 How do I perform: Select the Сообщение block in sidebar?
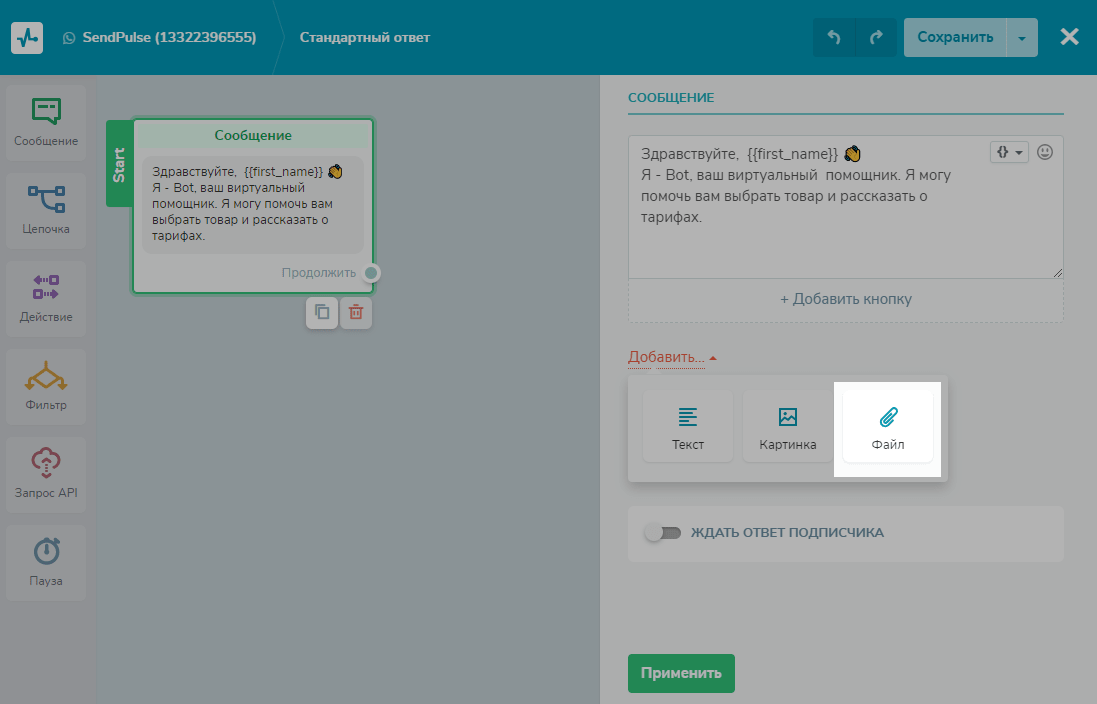tap(46, 123)
